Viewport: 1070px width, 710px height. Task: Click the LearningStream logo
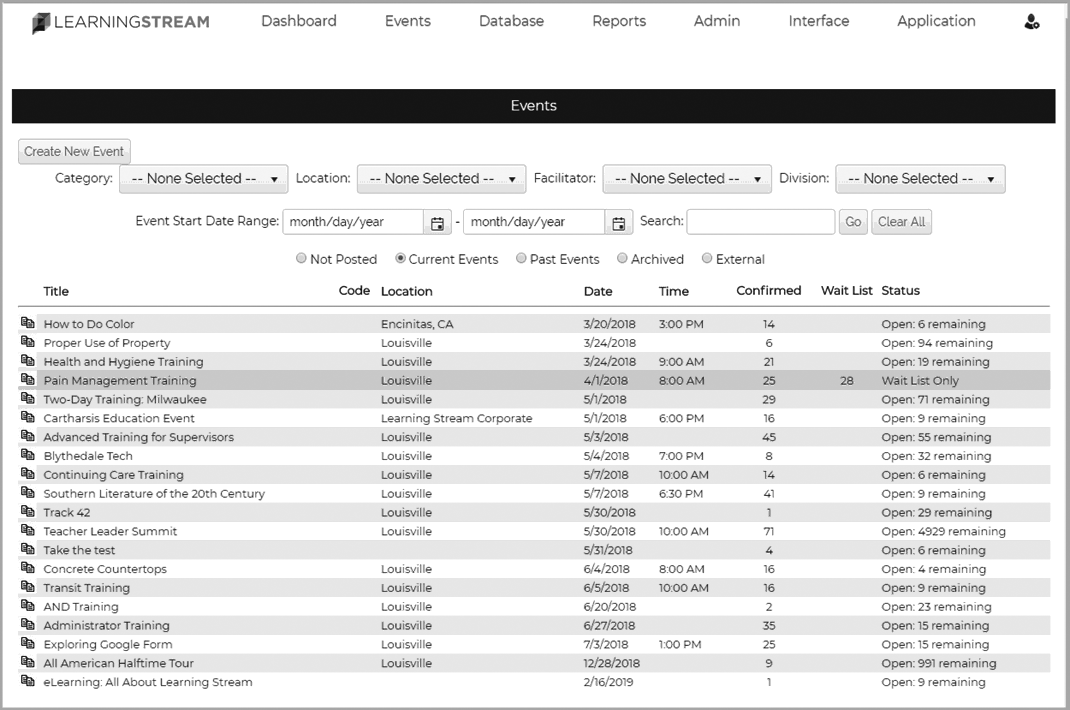tap(121, 23)
